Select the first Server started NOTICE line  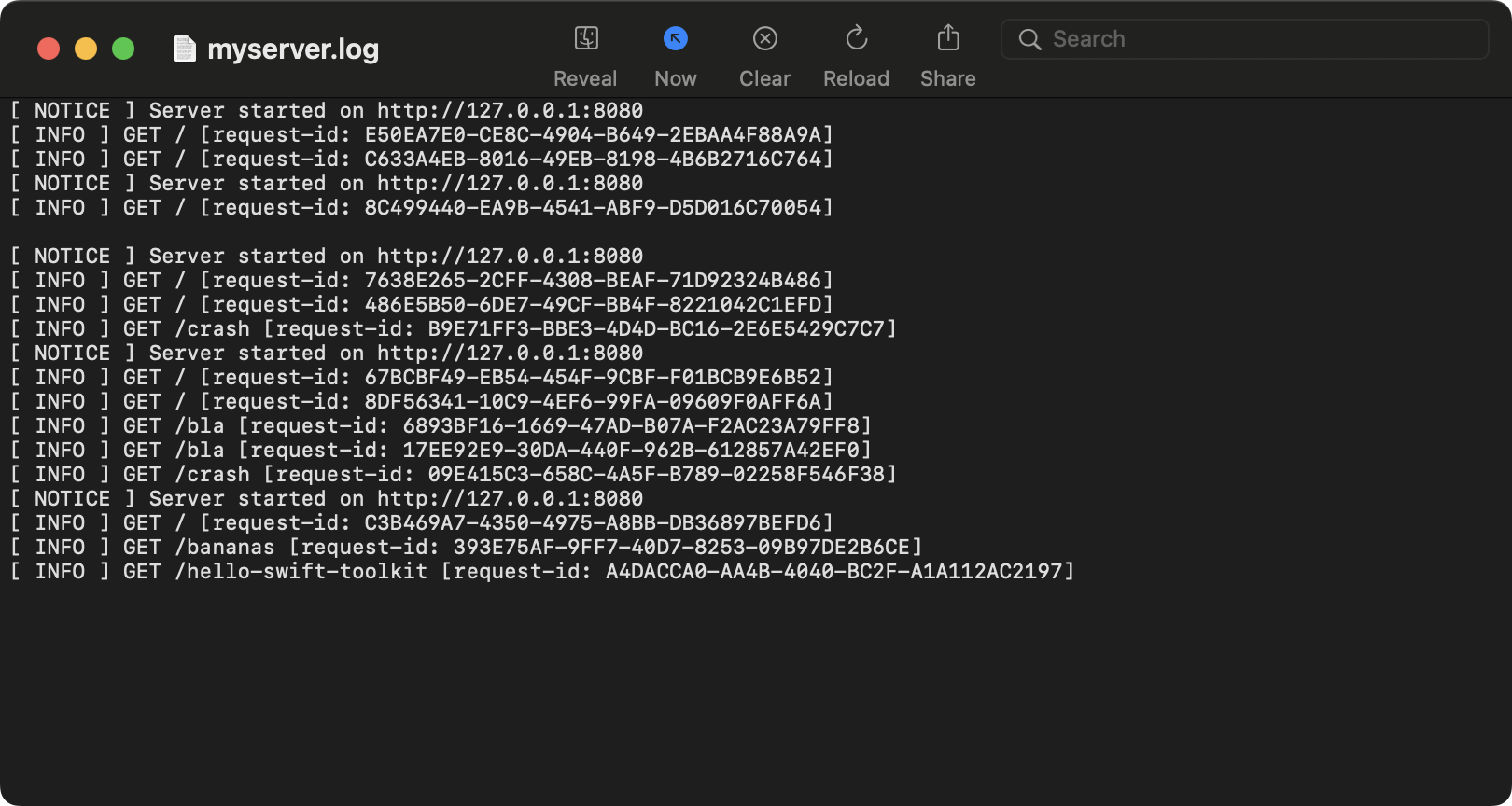click(x=327, y=111)
